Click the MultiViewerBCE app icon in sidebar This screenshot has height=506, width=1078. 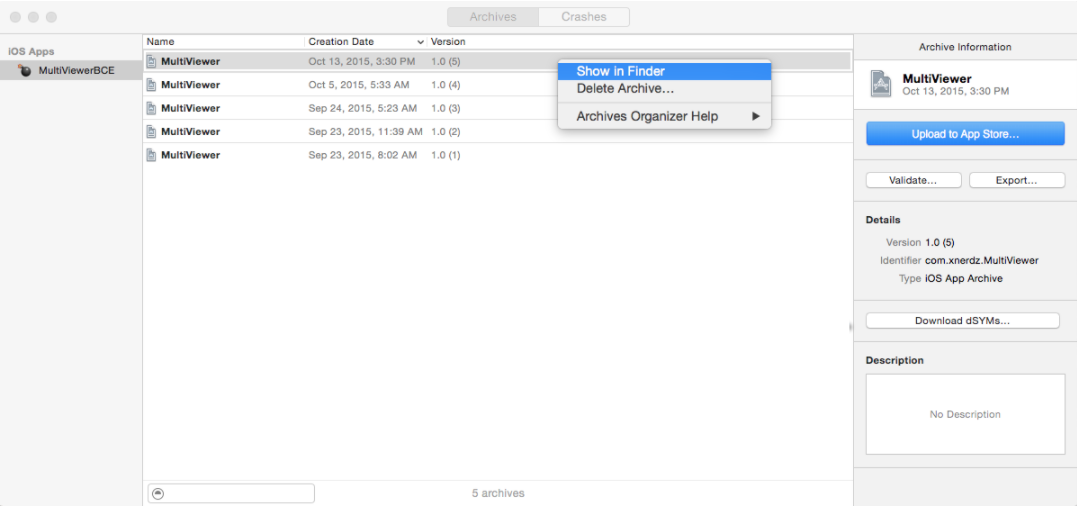pyautogui.click(x=25, y=70)
